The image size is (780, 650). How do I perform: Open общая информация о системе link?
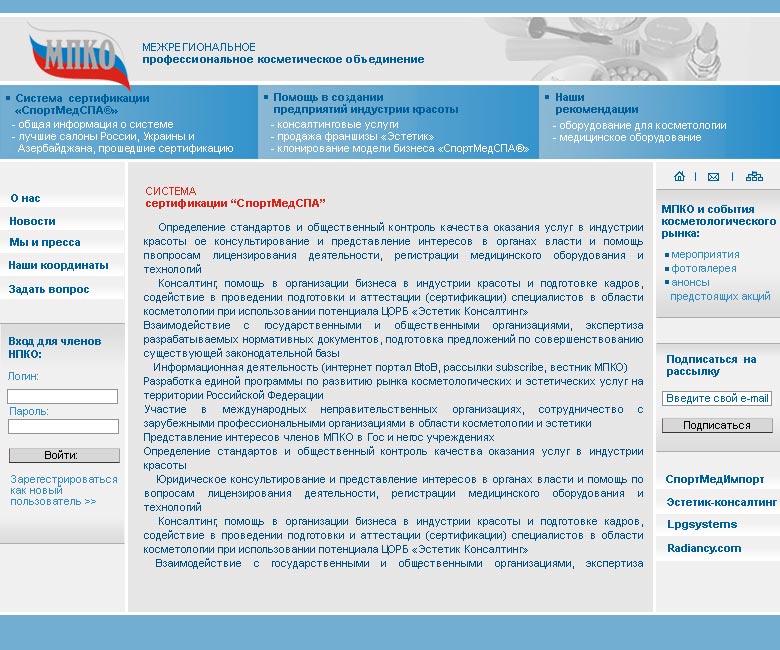[x=93, y=124]
